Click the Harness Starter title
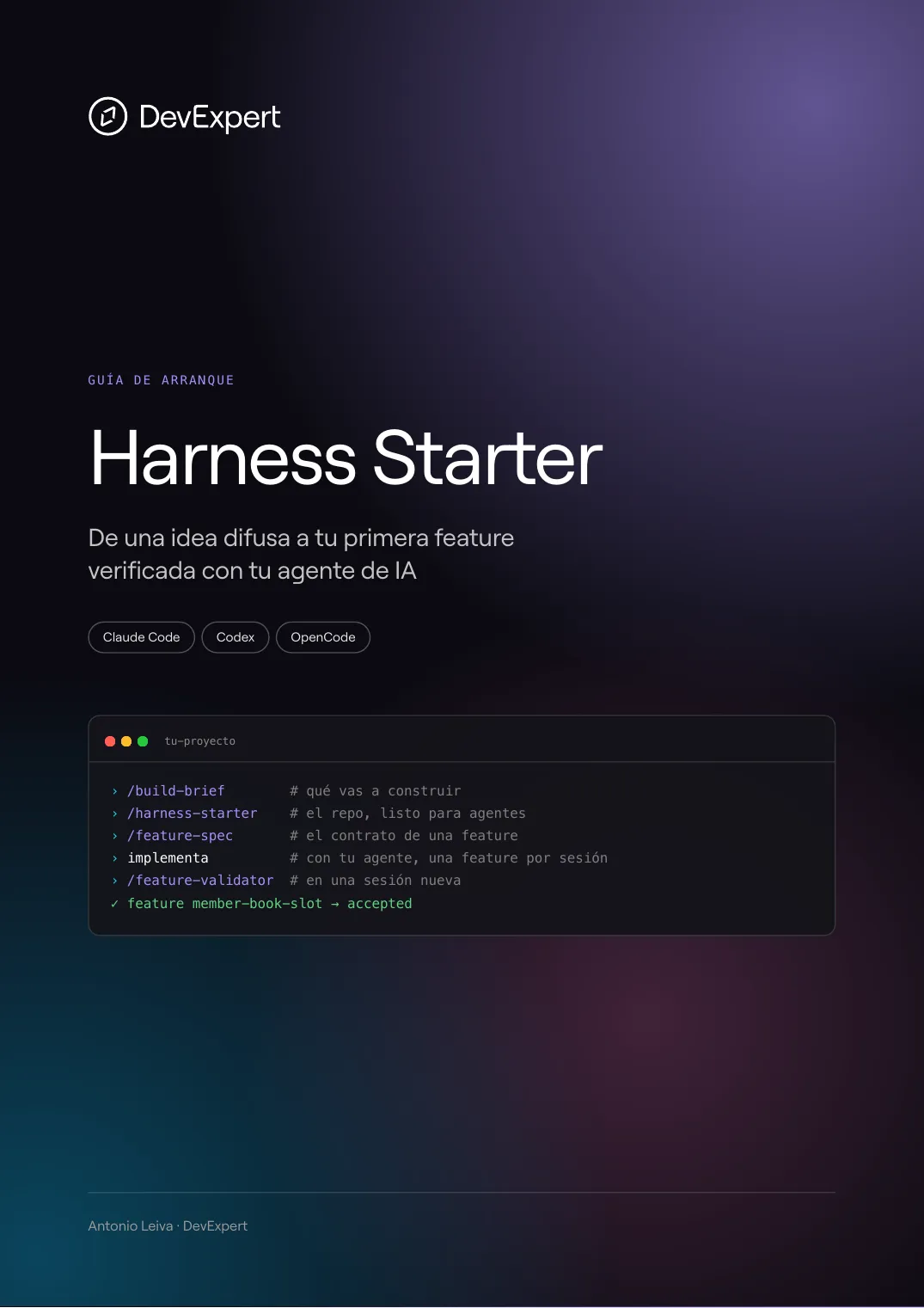 click(x=346, y=457)
